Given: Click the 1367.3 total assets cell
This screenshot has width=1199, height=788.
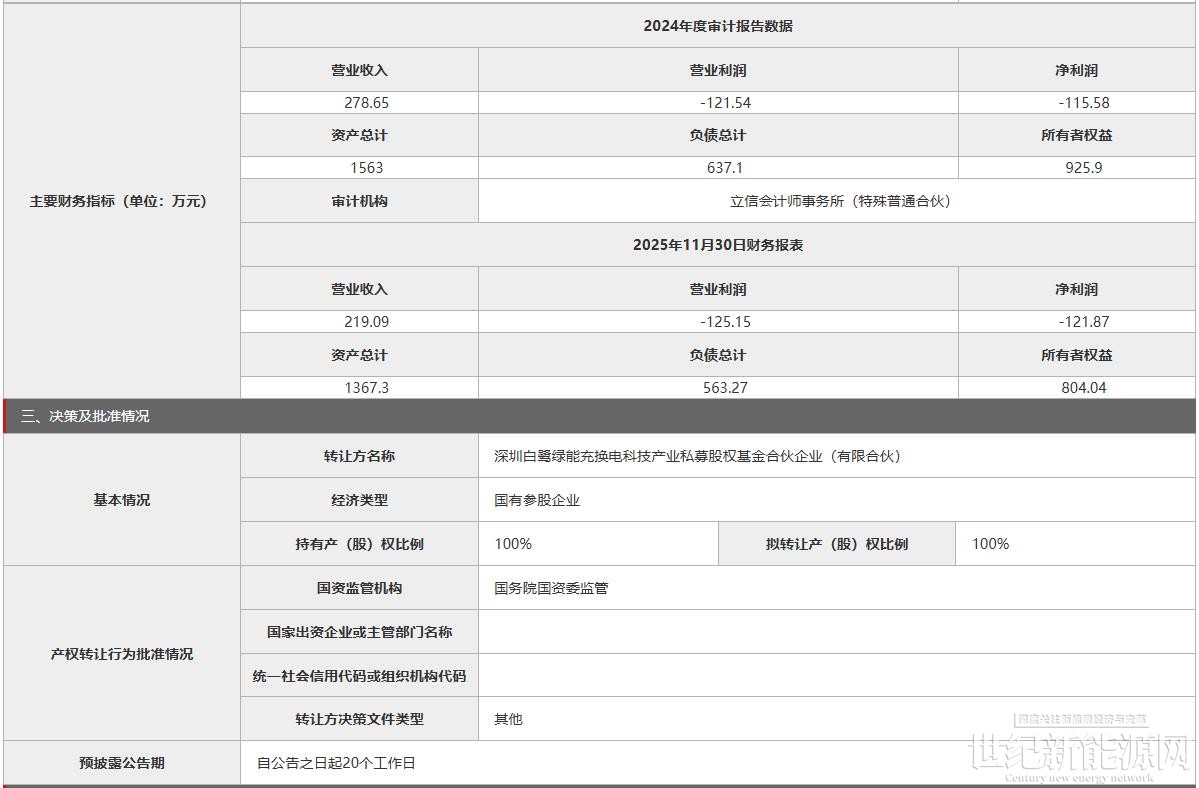Looking at the screenshot, I should coord(365,388).
